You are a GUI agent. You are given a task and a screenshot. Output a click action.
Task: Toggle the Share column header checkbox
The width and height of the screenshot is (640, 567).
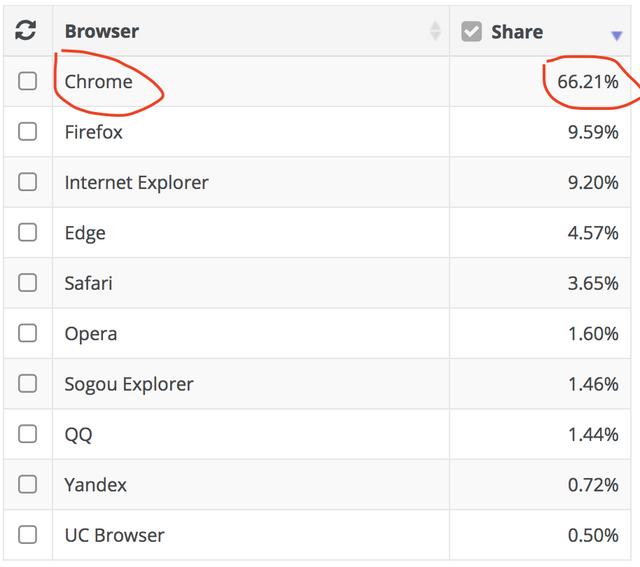pos(472,32)
